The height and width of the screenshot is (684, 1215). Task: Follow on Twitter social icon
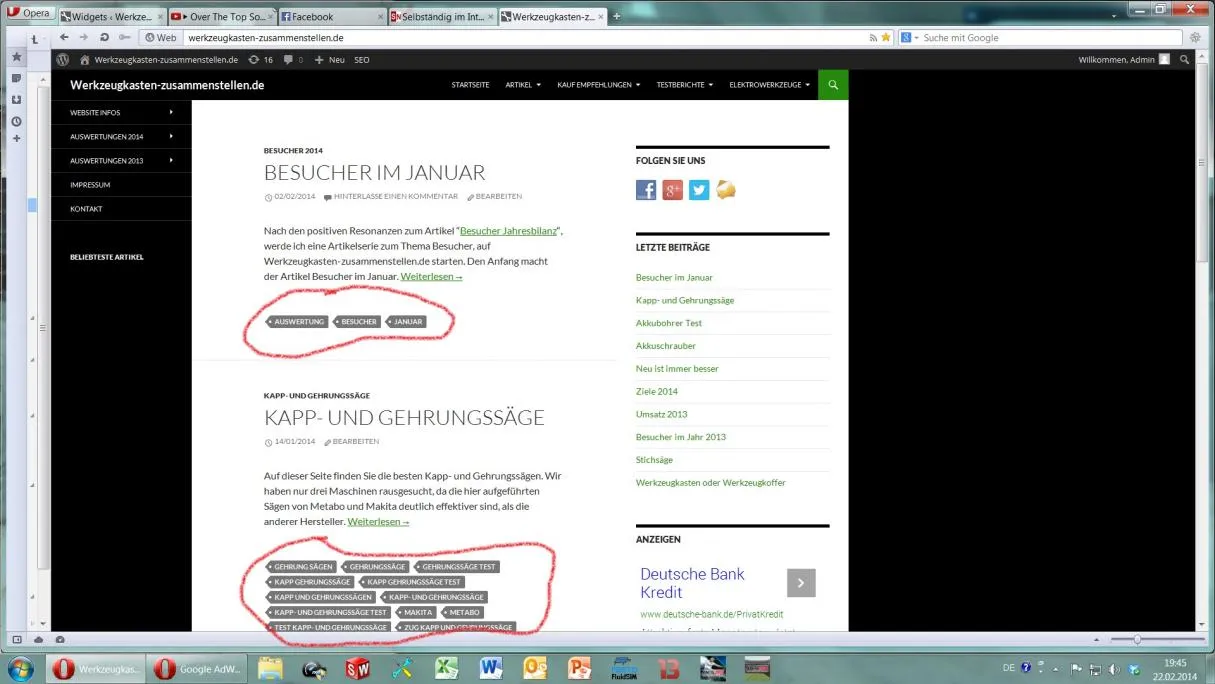tap(699, 190)
